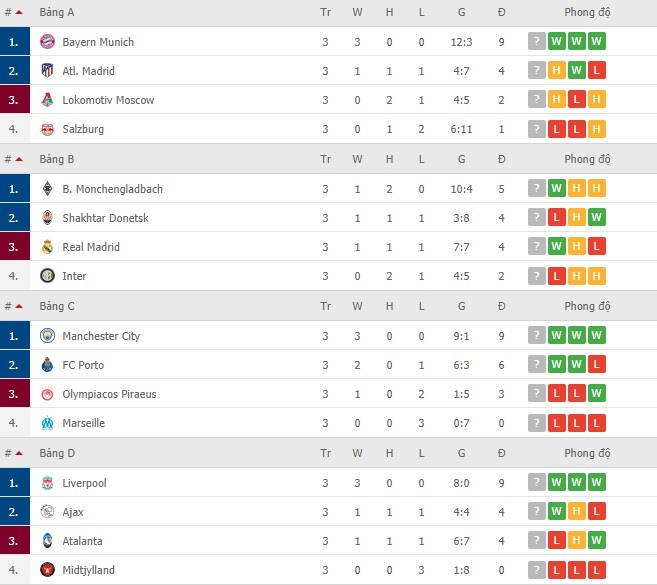This screenshot has width=657, height=585.
Task: Sort Bảng D by rank arrow
Action: (x=19, y=453)
